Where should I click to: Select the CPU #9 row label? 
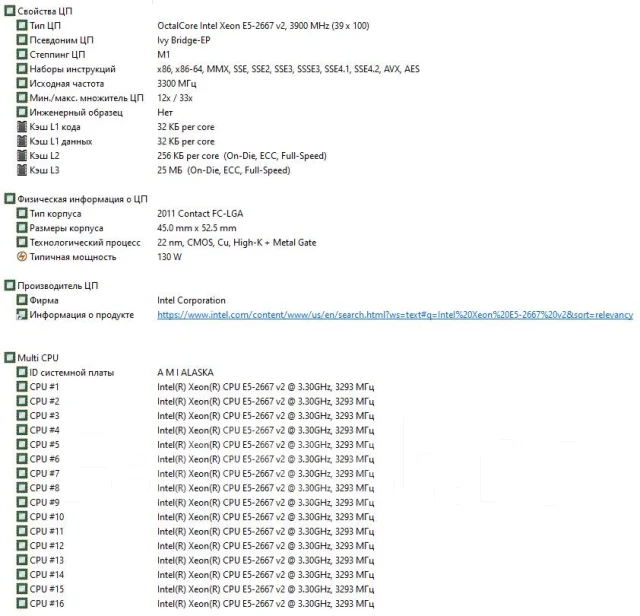point(44,503)
